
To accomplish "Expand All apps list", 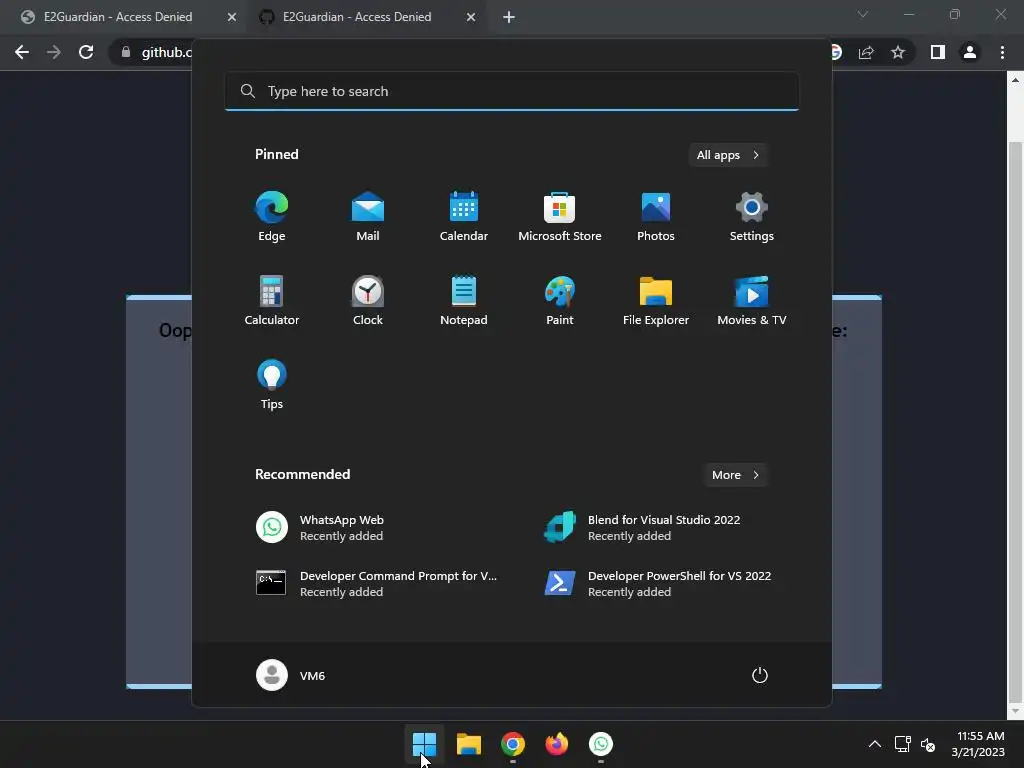I will click(728, 155).
